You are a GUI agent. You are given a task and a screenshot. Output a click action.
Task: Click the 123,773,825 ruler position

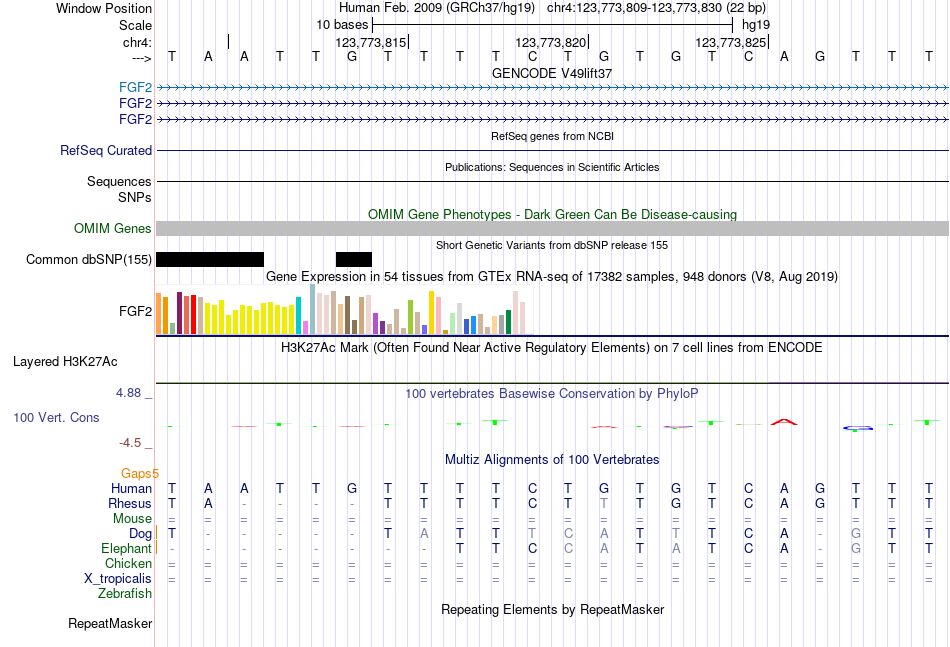click(x=731, y=42)
